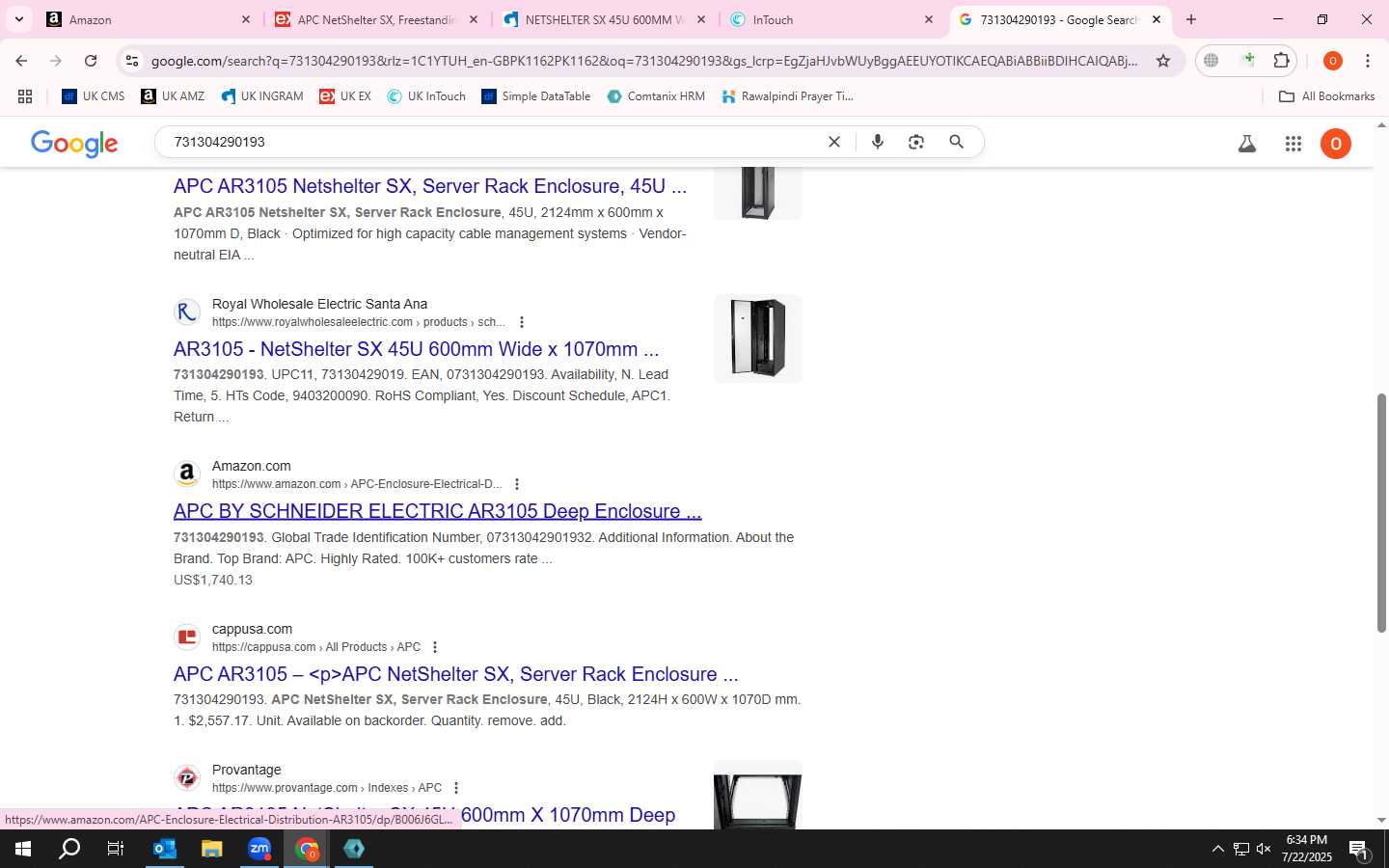Click the browser address bar URL

coord(644,61)
